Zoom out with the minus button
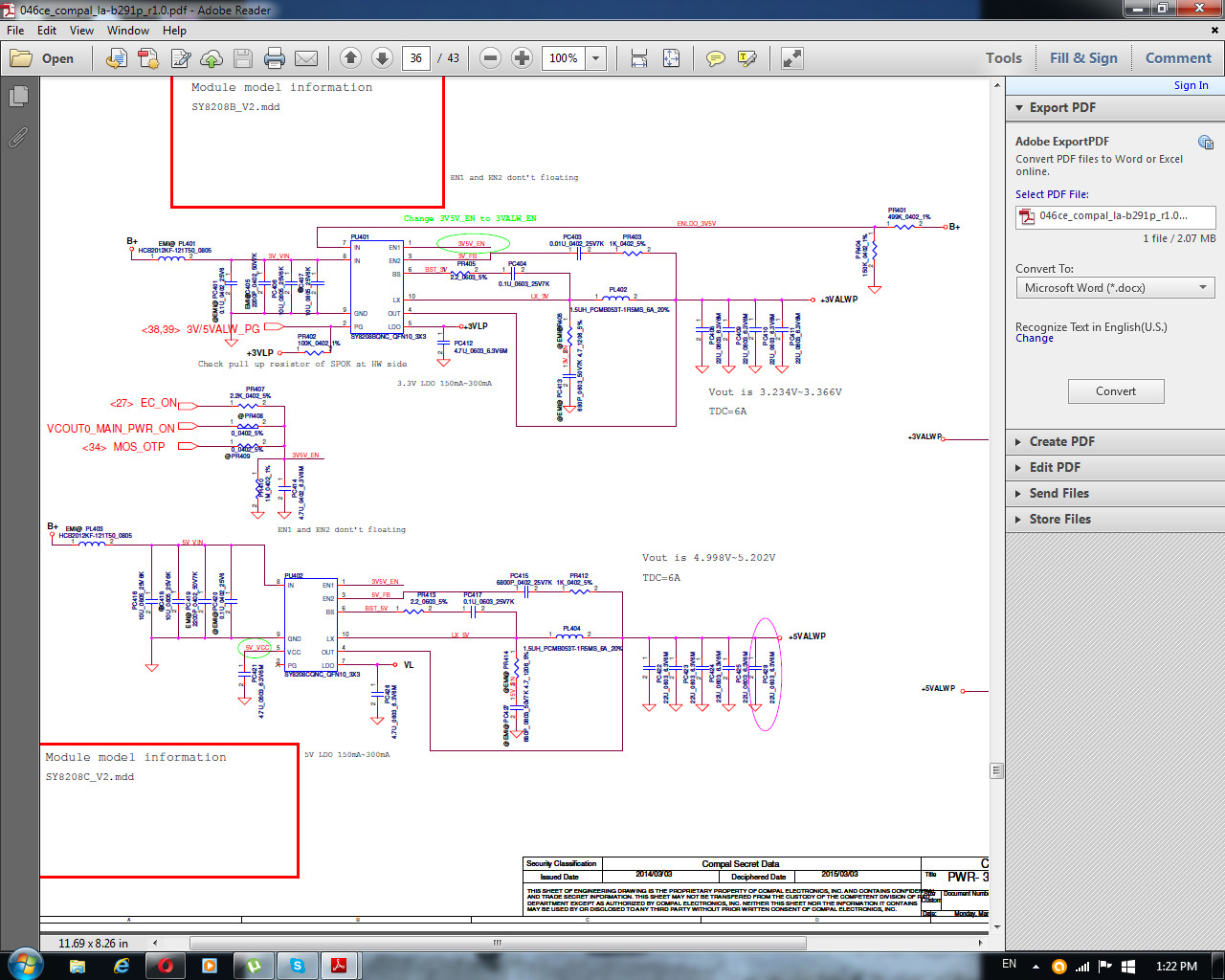Screen dimensions: 1225x980 click(490, 58)
